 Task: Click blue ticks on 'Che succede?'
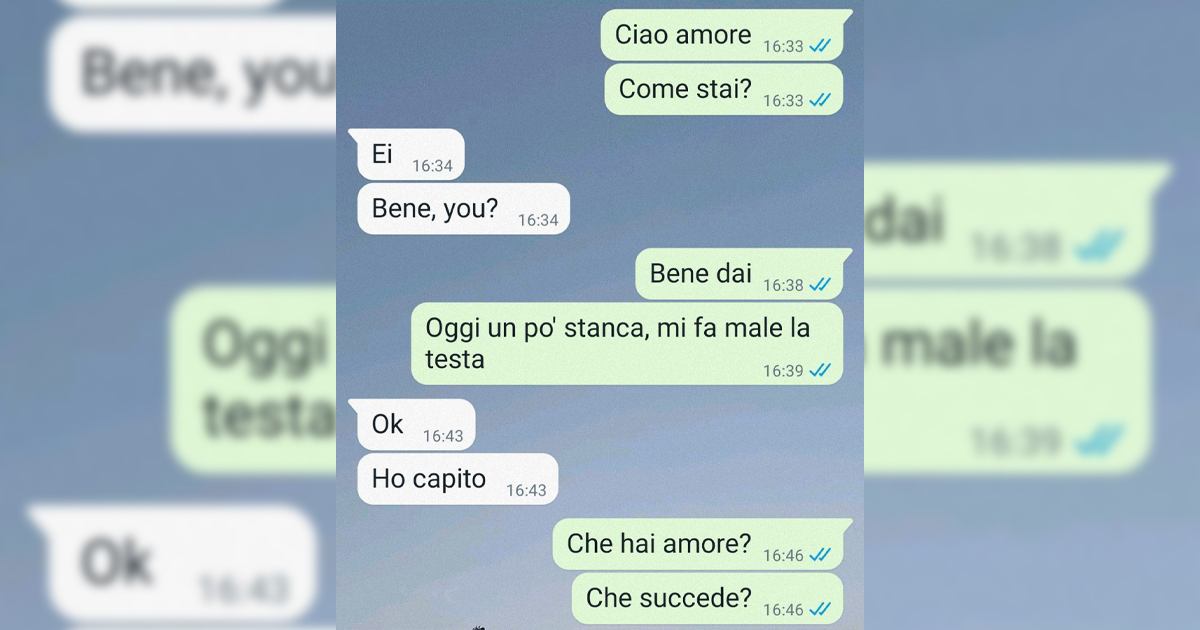pyautogui.click(x=821, y=609)
